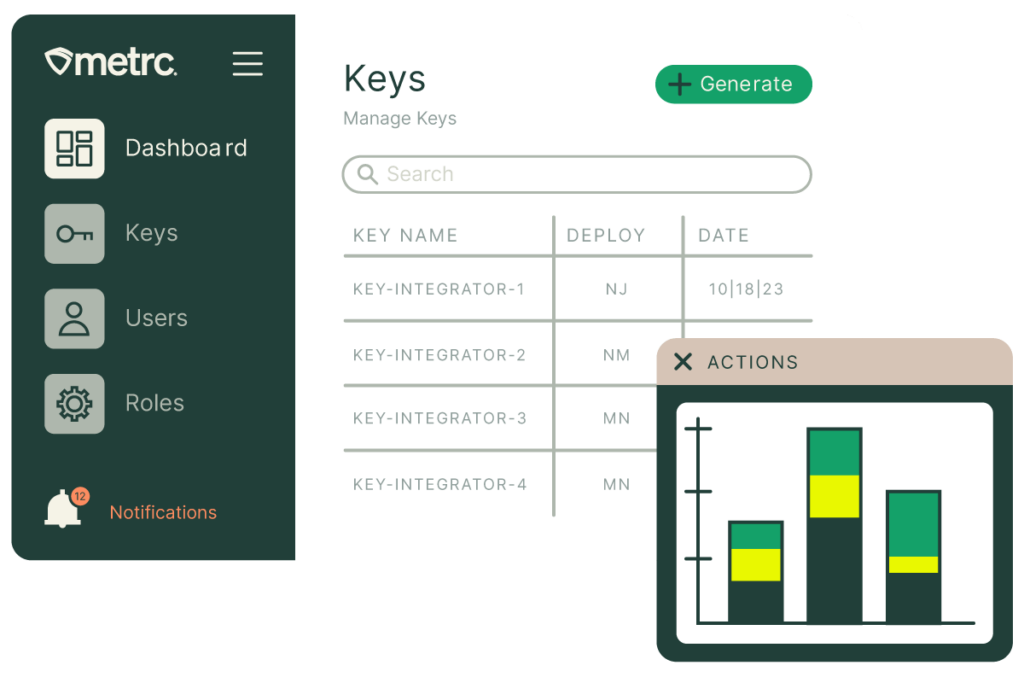Click the ACTIONS panel title
Viewport: 1024px width, 677px height.
pos(752,362)
